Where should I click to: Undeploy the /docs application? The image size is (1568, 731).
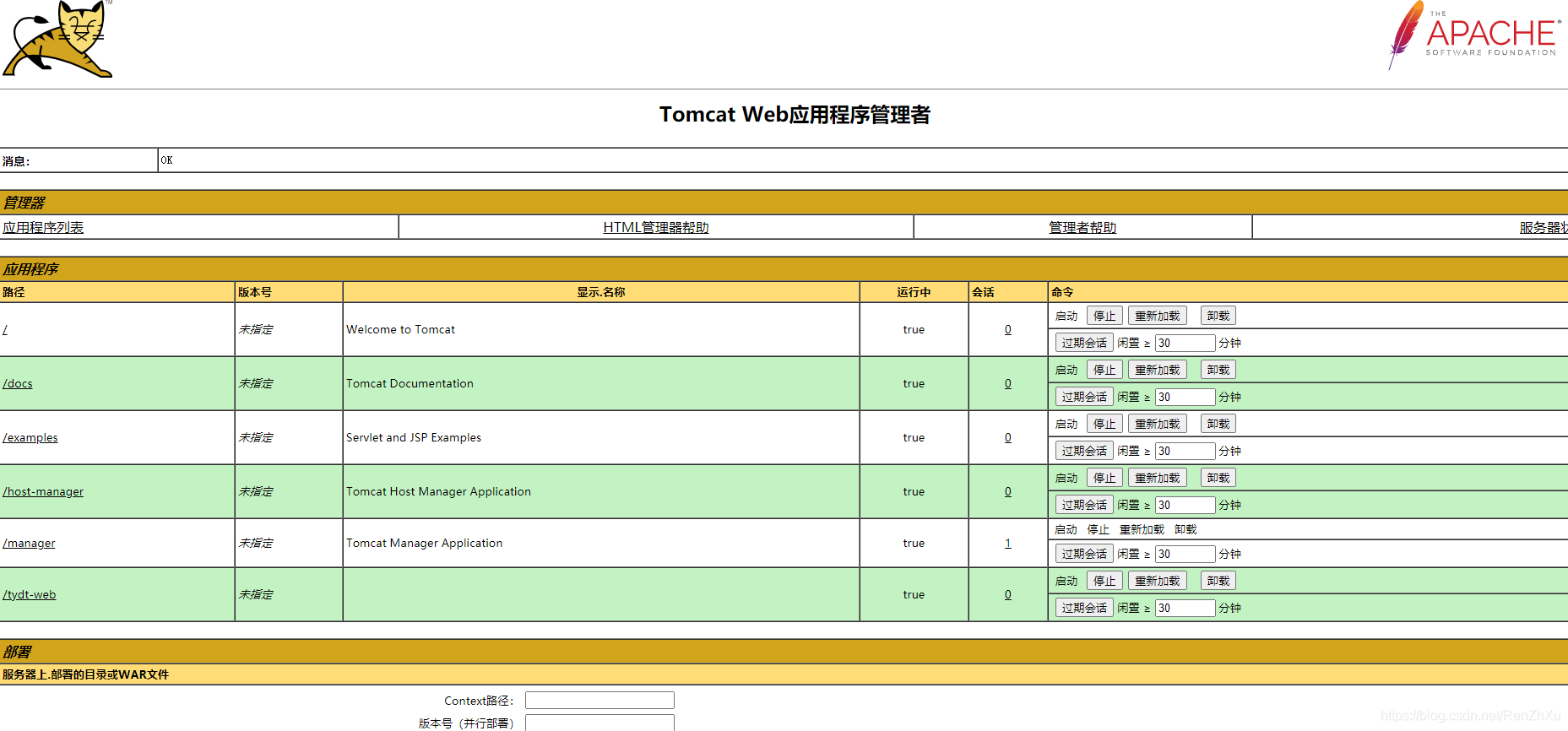pyautogui.click(x=1218, y=370)
